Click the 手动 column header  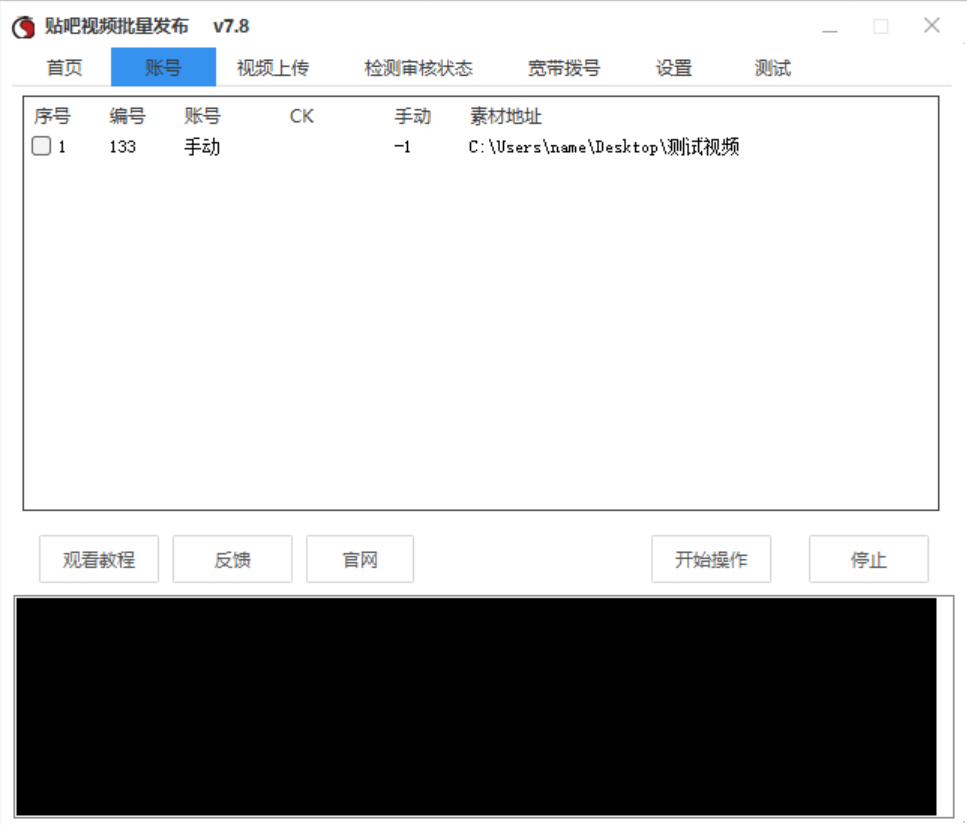[x=413, y=116]
